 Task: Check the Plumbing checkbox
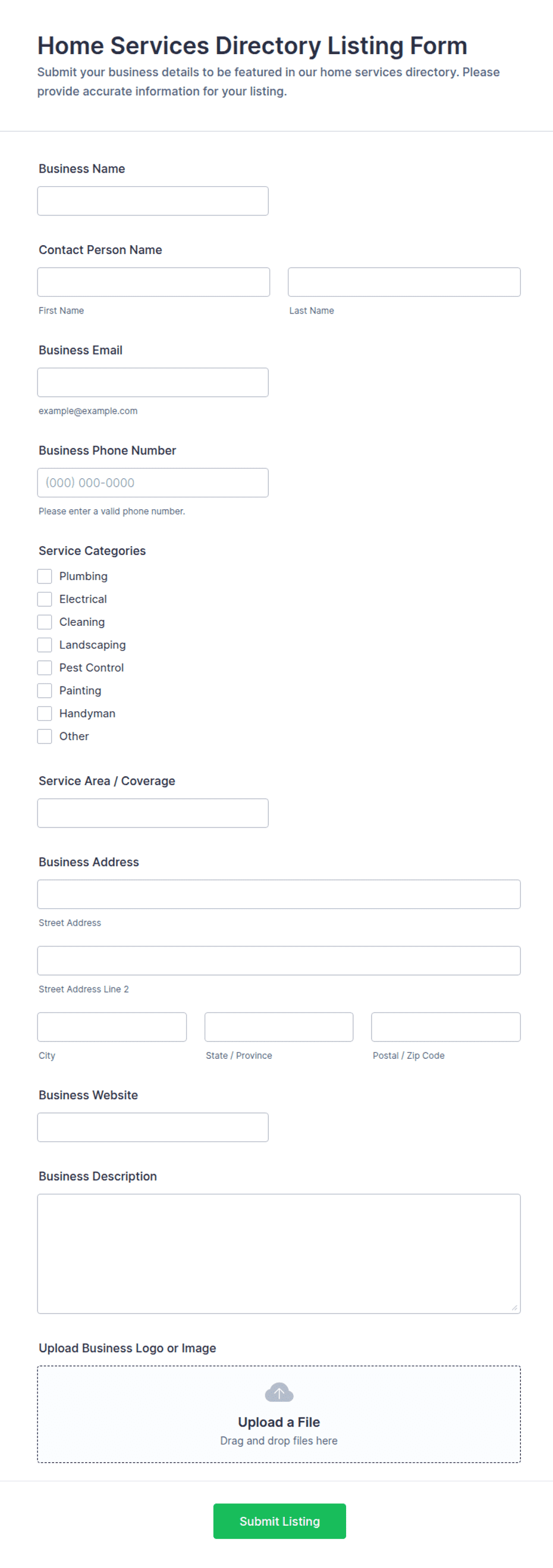coord(45,576)
